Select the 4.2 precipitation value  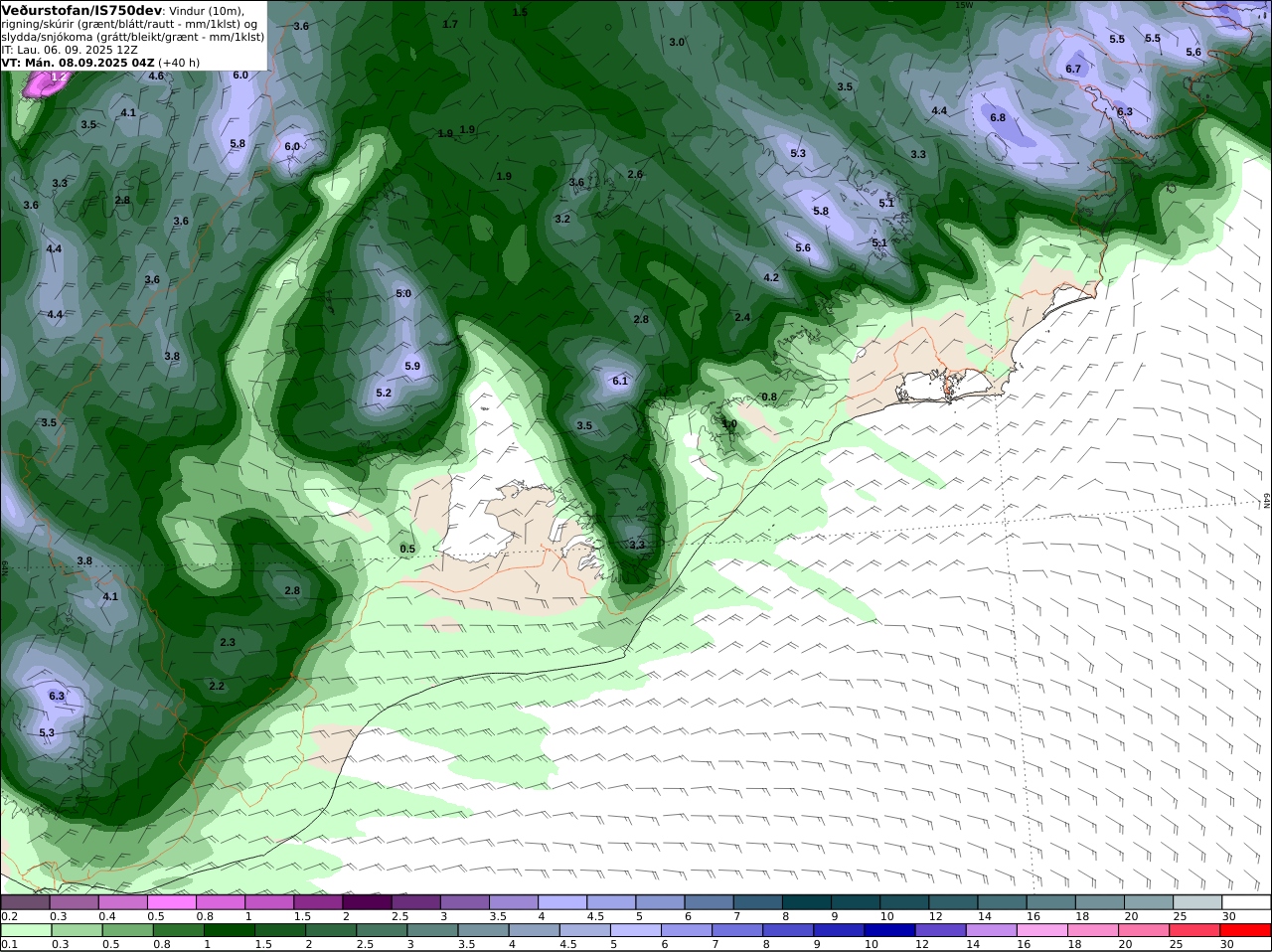coord(771,277)
